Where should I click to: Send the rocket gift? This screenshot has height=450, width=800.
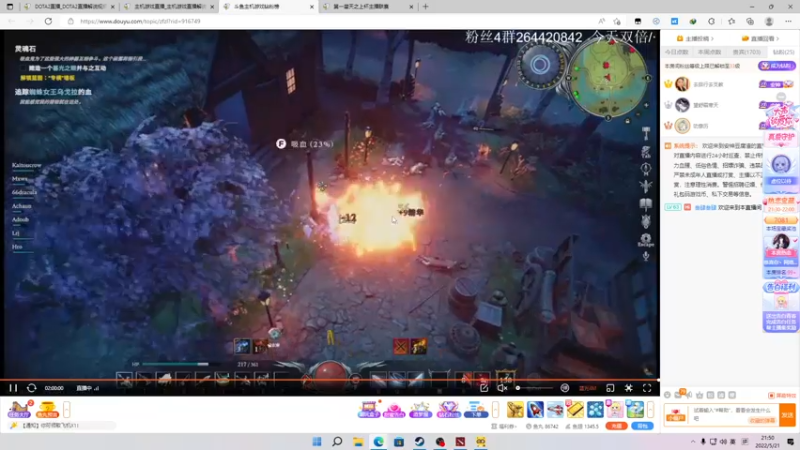[x=535, y=409]
